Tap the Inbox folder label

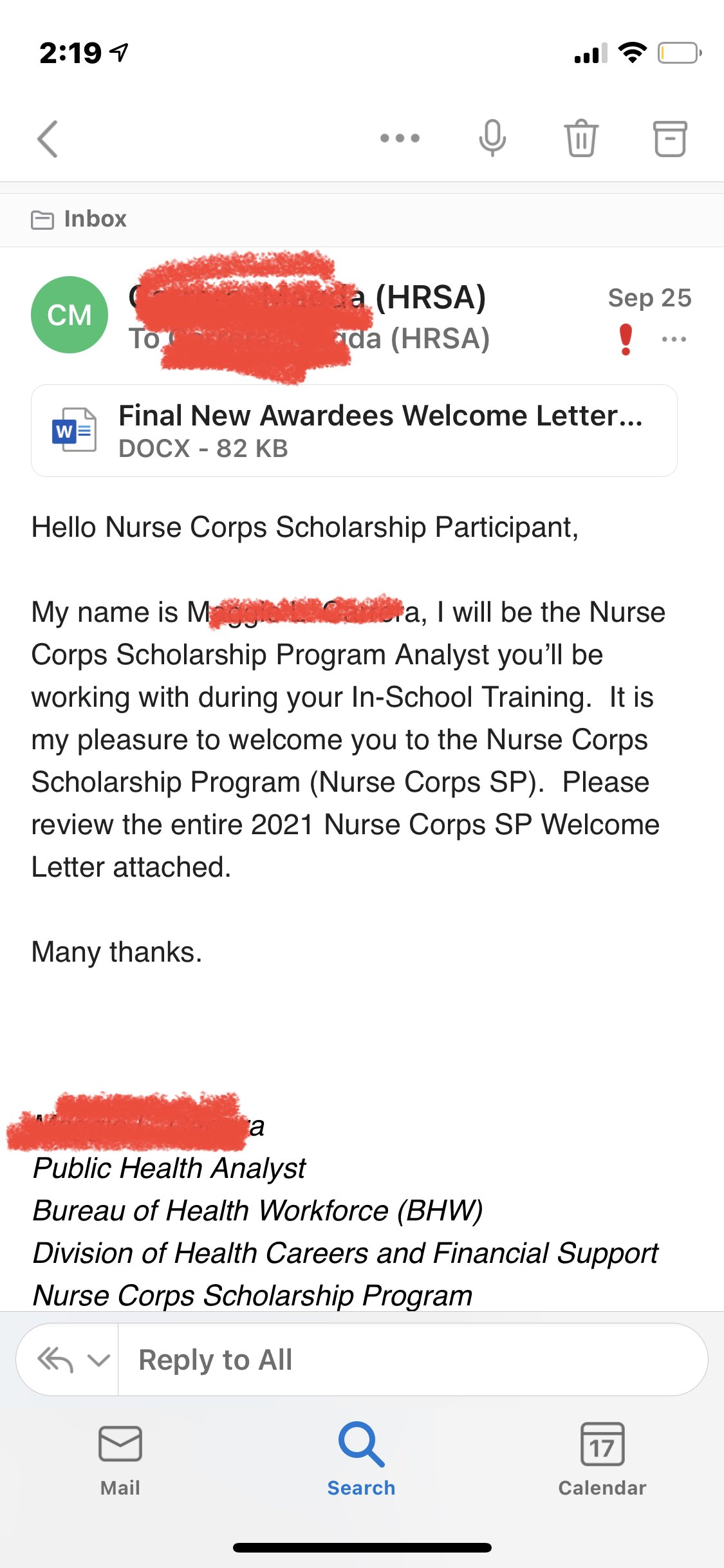point(95,219)
